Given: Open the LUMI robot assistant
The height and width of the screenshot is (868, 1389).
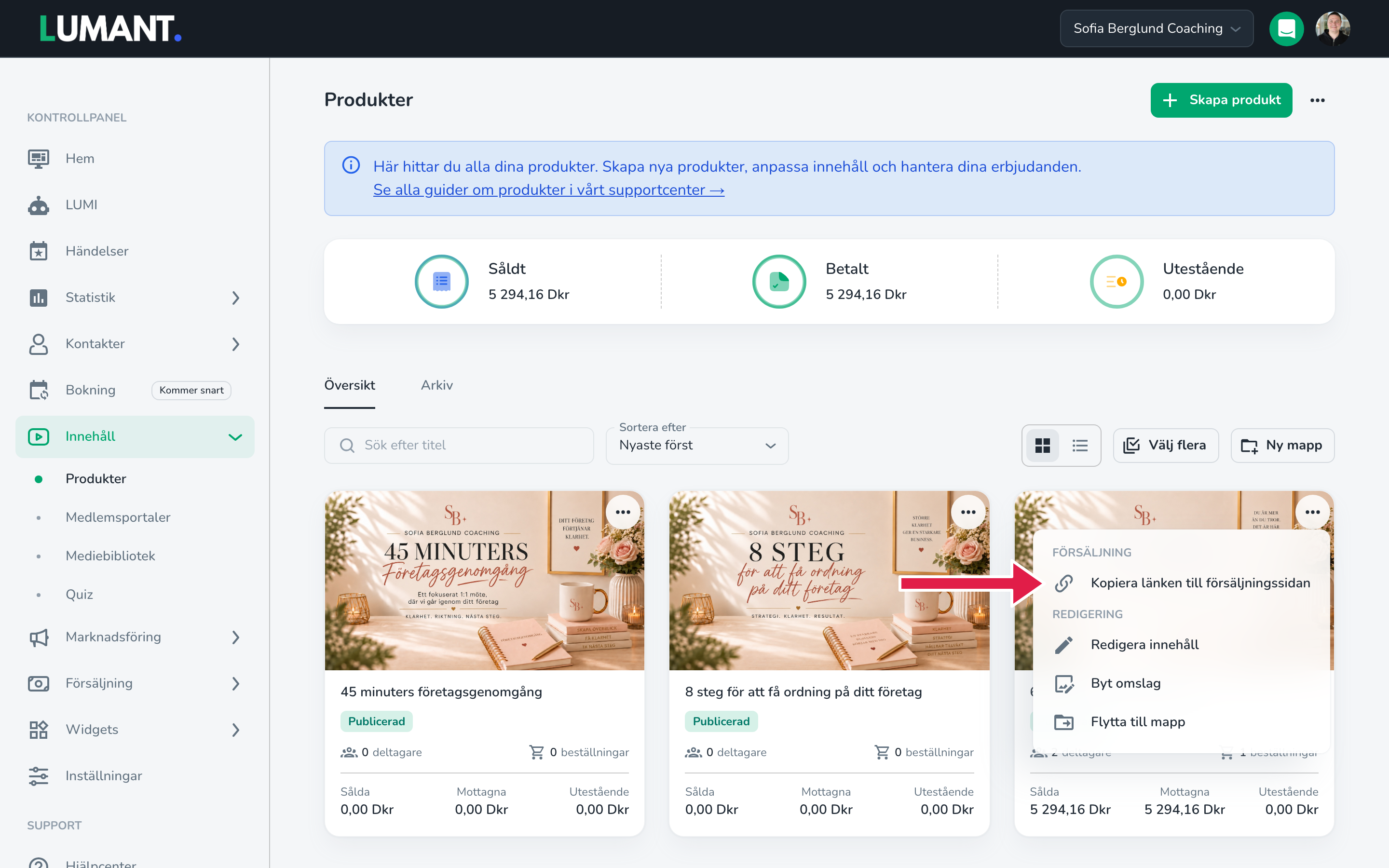Looking at the screenshot, I should [39, 205].
